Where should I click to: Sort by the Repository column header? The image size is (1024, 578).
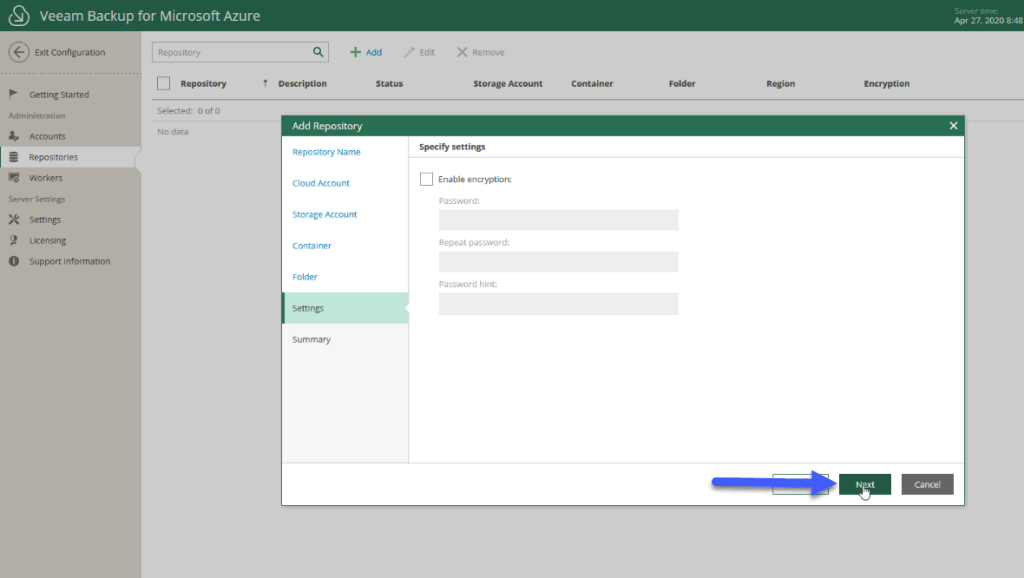(203, 84)
